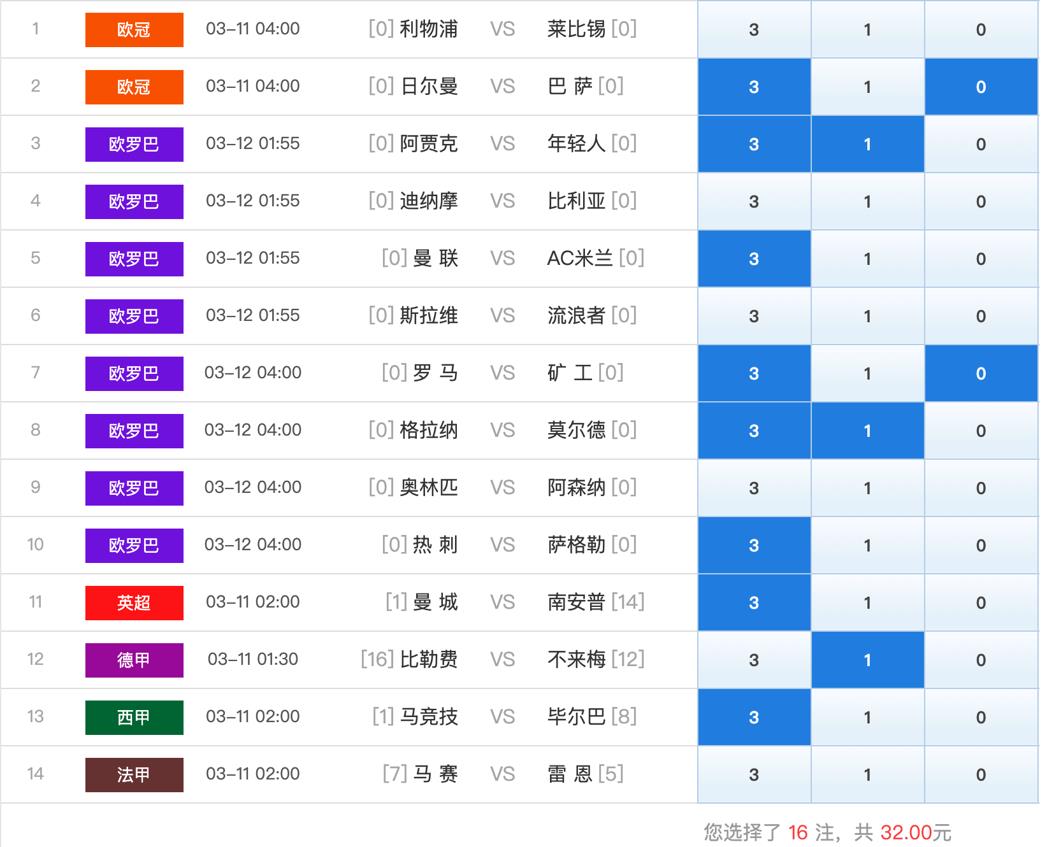Select result 1 for 利物浦 vs 莱比锡
Image resolution: width=1042 pixels, height=847 pixels.
pyautogui.click(x=868, y=29)
